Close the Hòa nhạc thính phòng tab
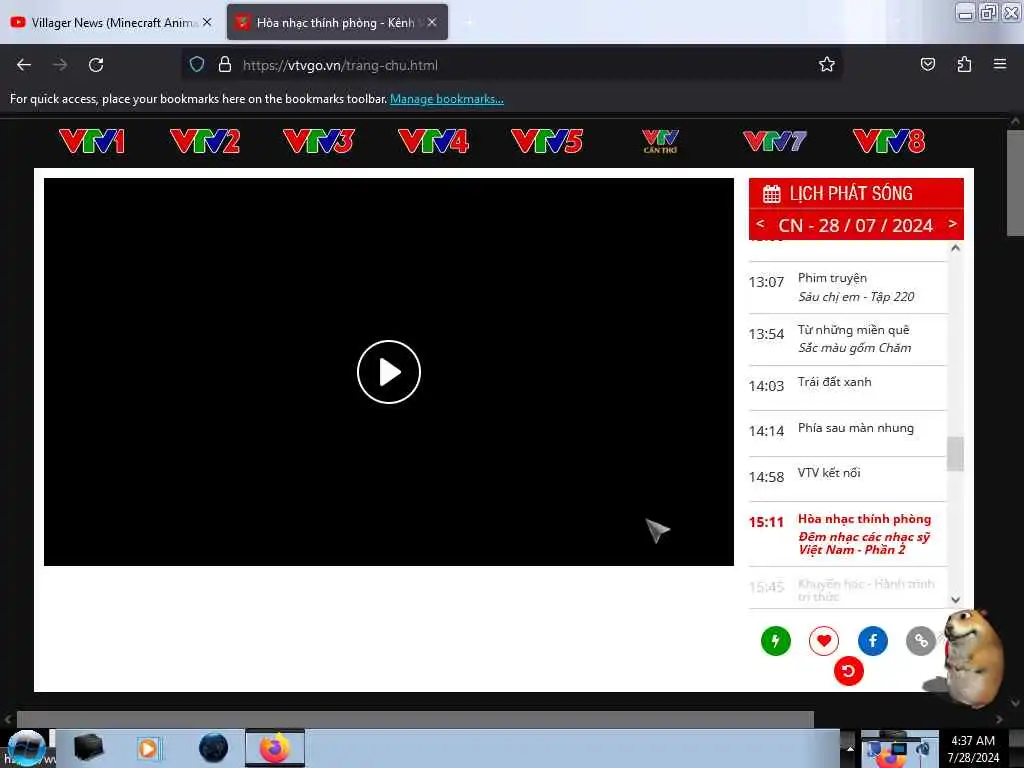The width and height of the screenshot is (1024, 768). tap(432, 22)
